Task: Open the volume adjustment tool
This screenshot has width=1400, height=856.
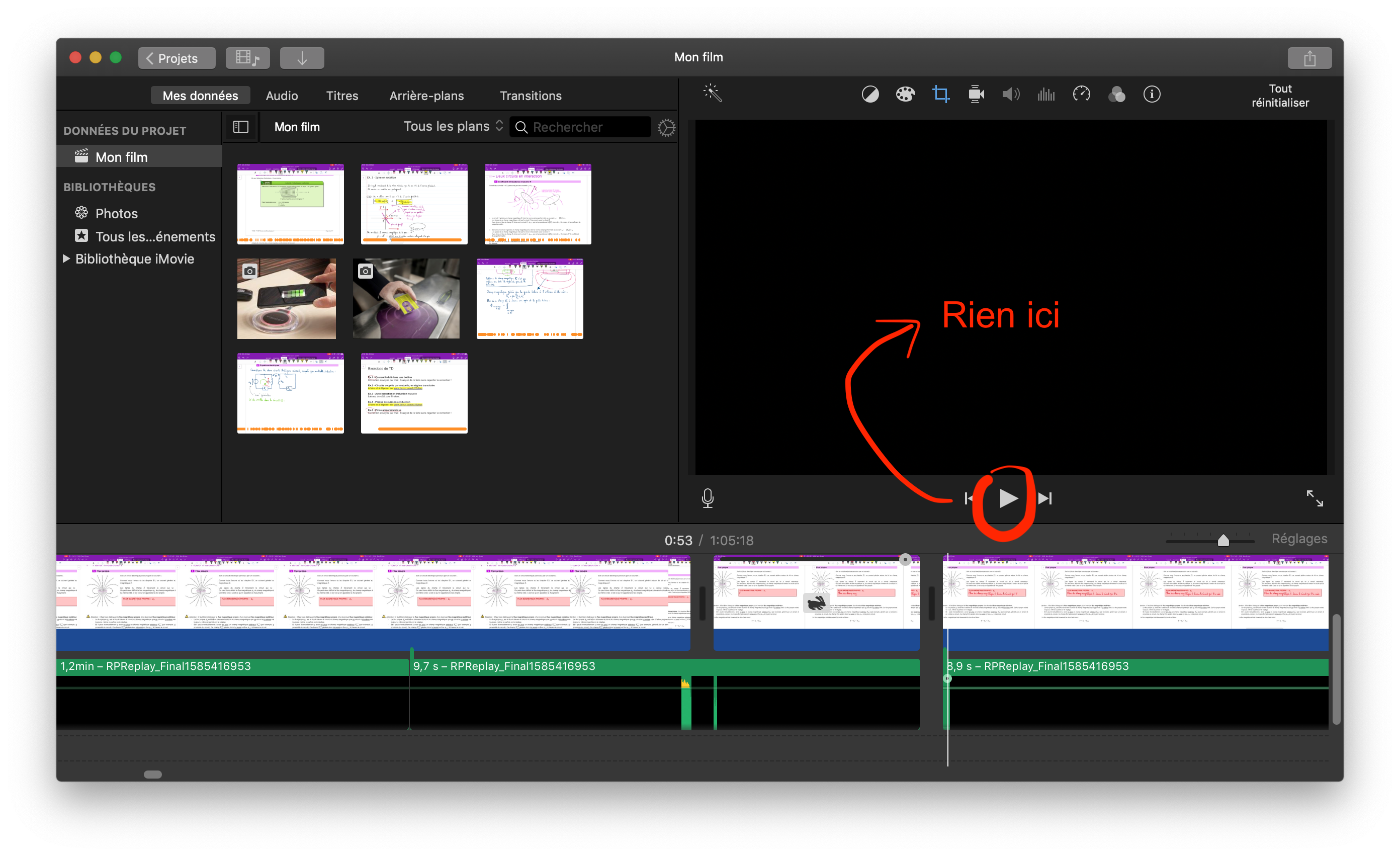Action: 1011,95
